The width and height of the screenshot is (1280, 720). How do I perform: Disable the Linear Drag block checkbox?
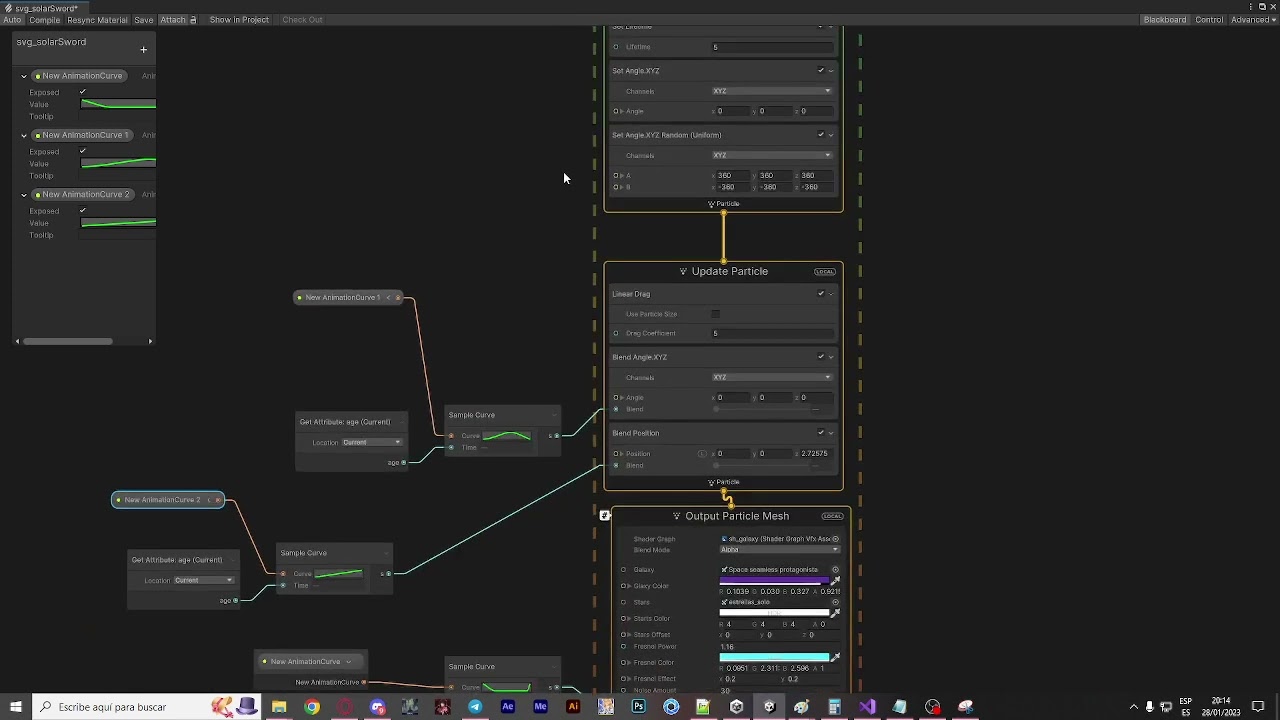click(821, 294)
